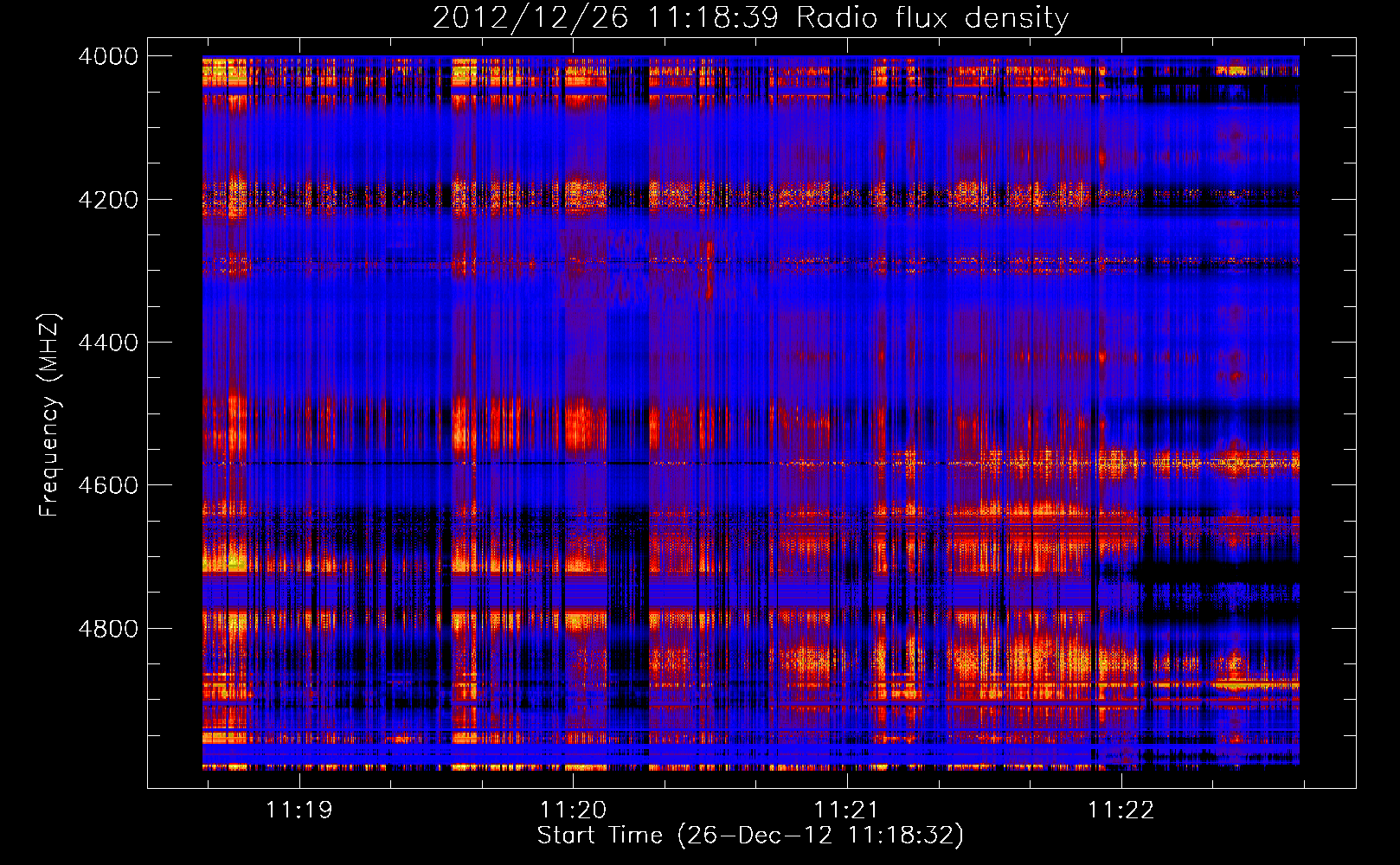Viewport: 1400px width, 865px height.
Task: Click the 11:21 time axis label
Action: 846,811
